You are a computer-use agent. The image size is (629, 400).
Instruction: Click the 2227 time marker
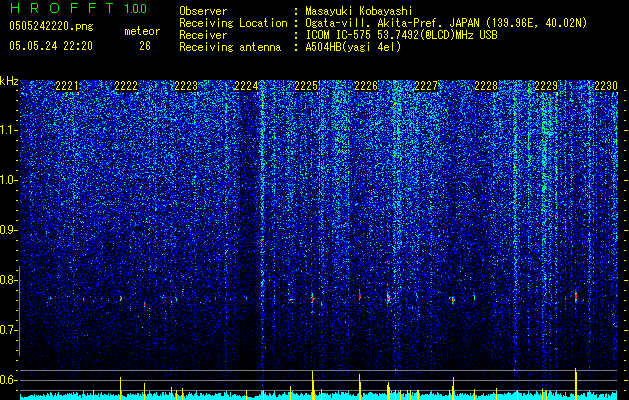point(426,86)
